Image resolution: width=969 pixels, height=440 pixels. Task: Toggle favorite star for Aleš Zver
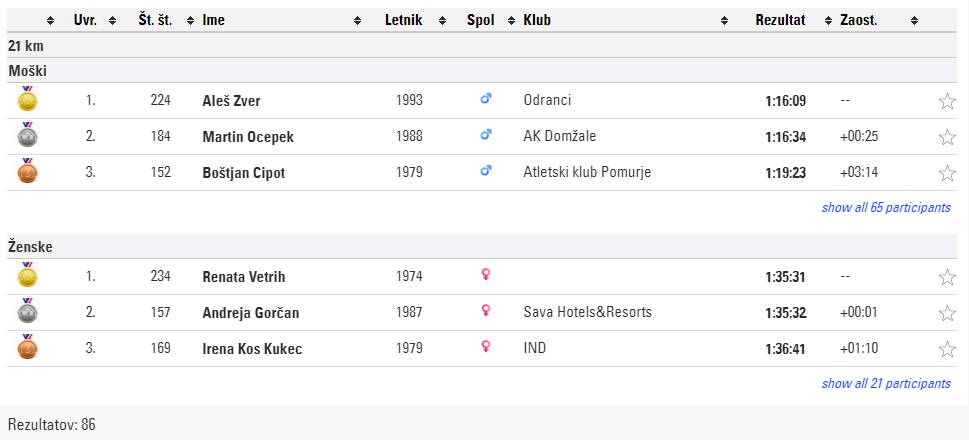(x=947, y=101)
